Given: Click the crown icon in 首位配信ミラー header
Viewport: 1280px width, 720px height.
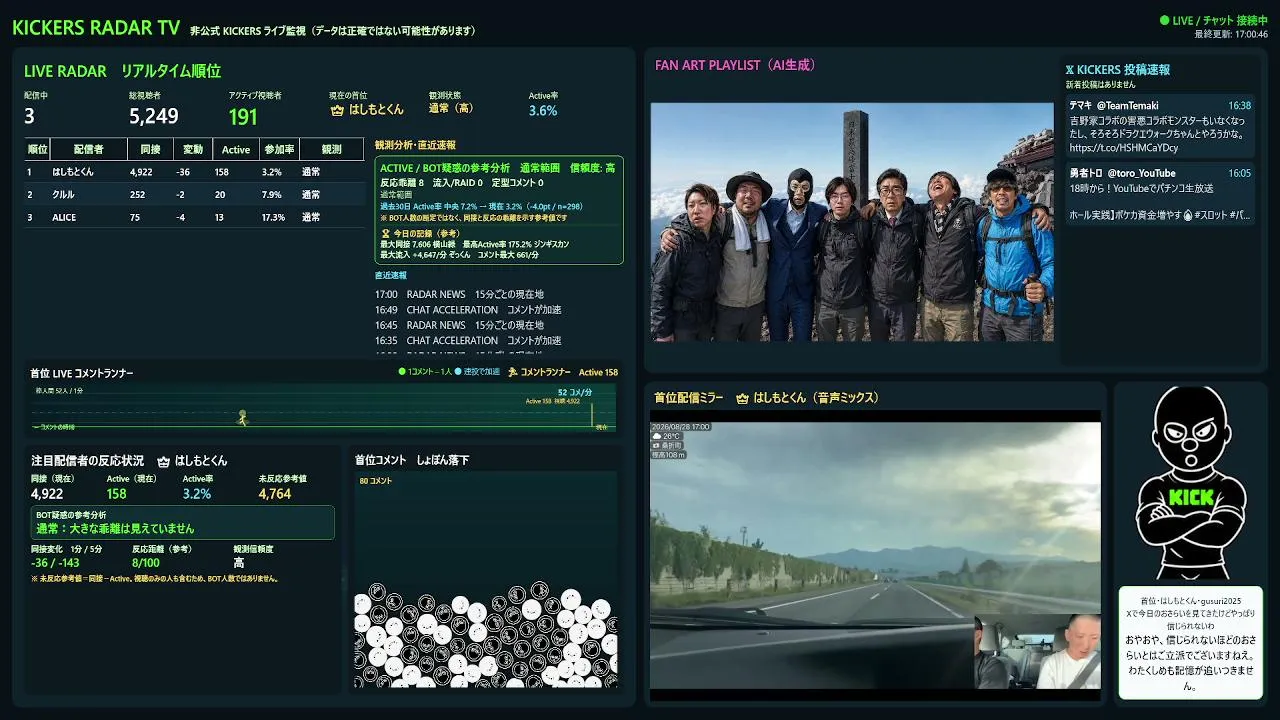Looking at the screenshot, I should point(742,398).
